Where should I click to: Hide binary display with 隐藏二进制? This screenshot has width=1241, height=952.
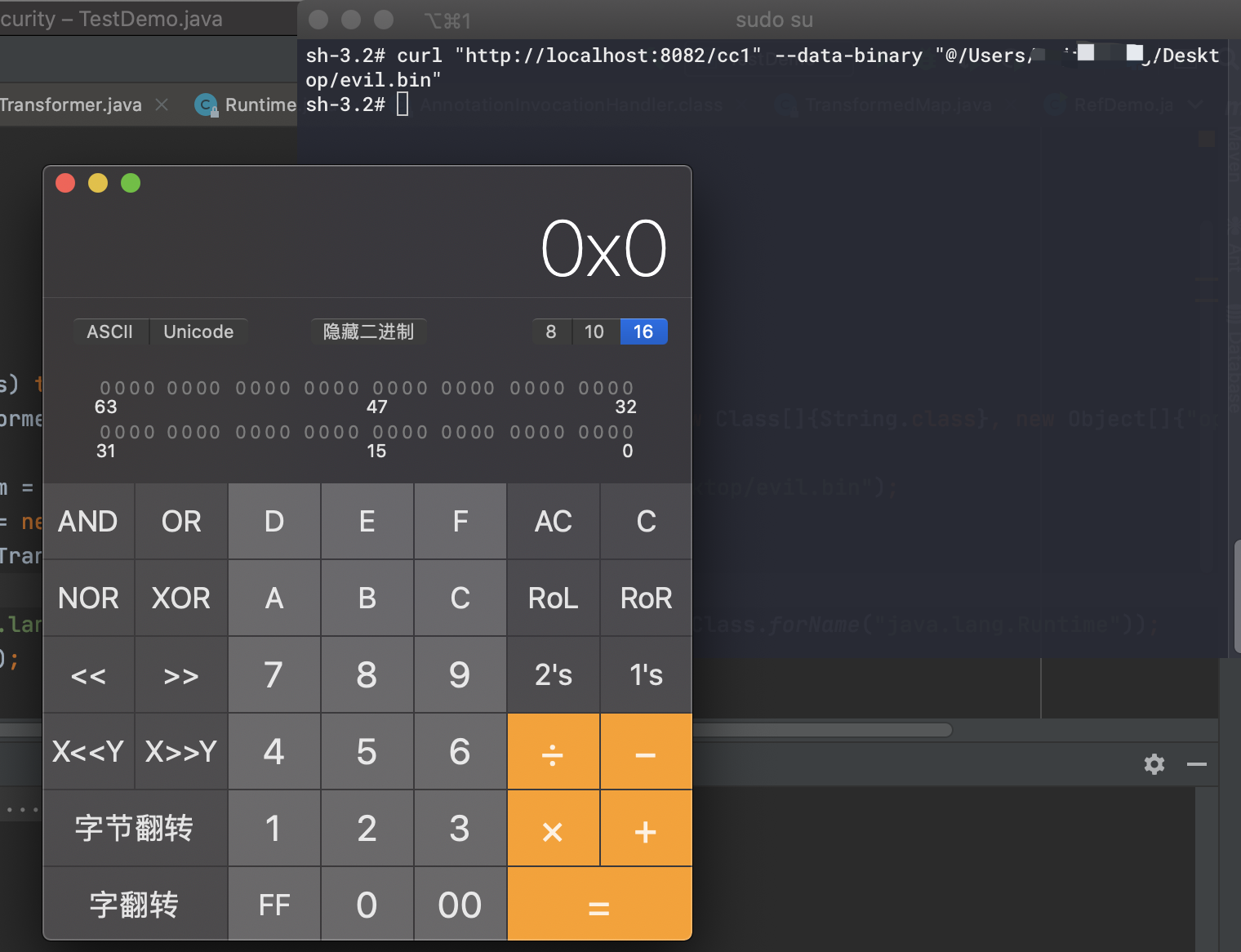pyautogui.click(x=368, y=331)
